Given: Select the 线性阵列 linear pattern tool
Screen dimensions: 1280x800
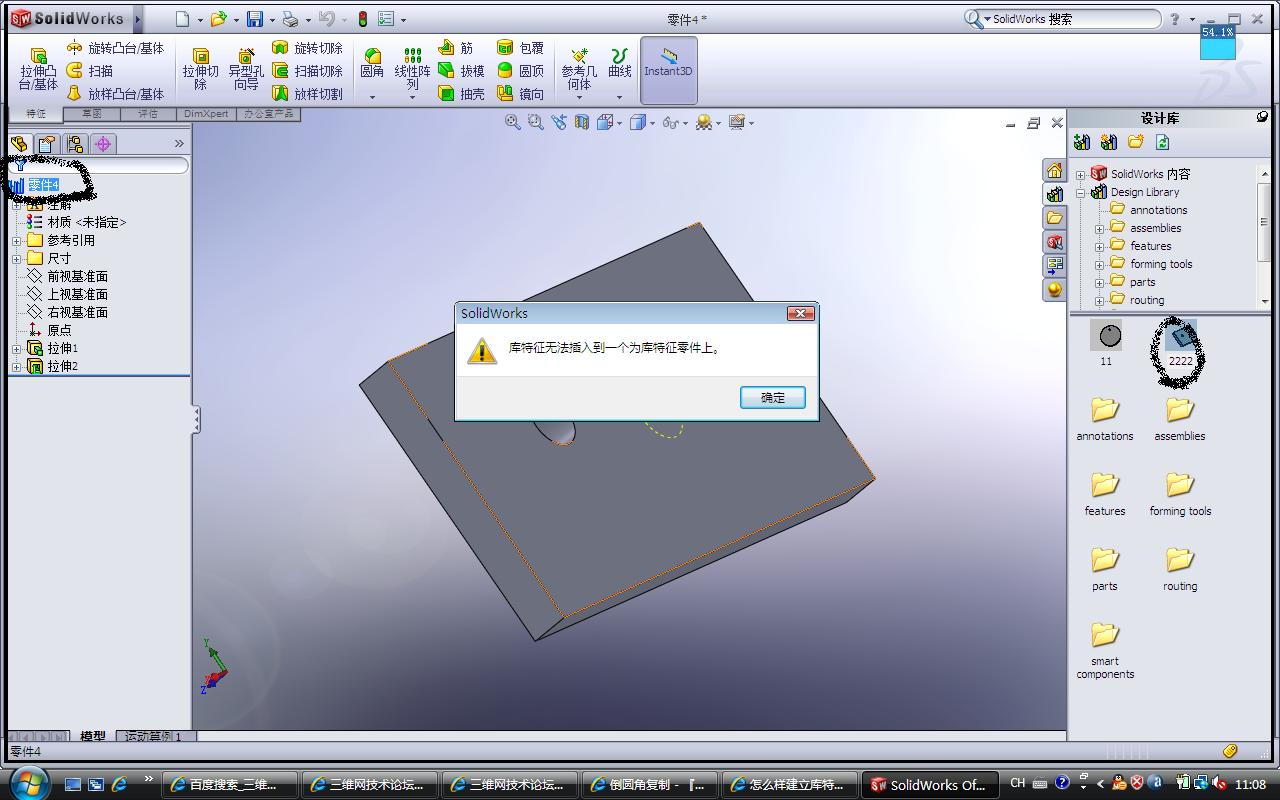Looking at the screenshot, I should pos(412,69).
